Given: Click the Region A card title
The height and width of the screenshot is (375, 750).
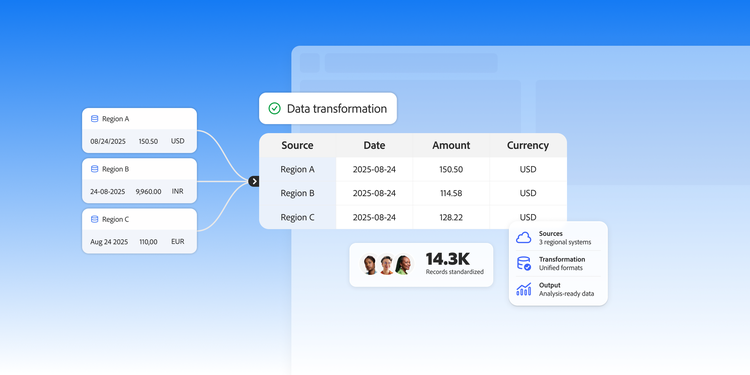Looking at the screenshot, I should coord(115,119).
